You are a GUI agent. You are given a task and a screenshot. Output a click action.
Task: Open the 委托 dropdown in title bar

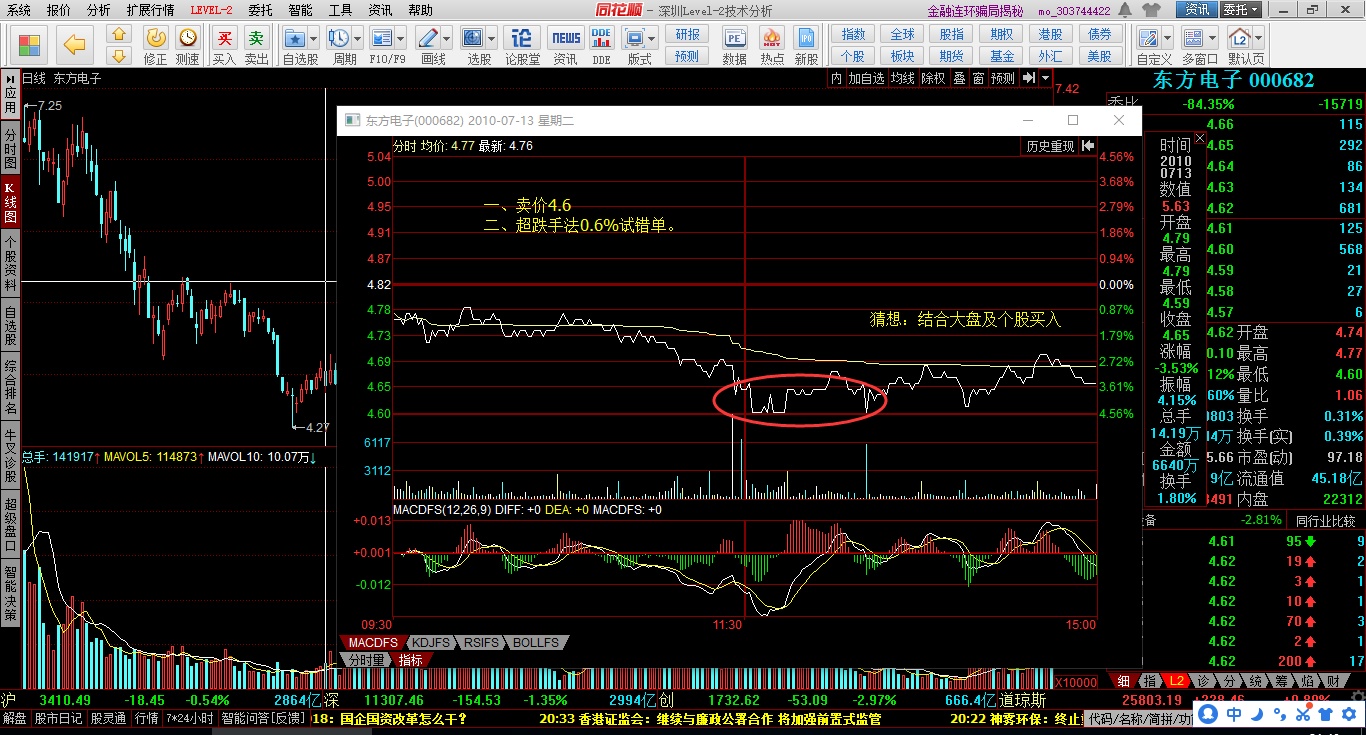(1239, 10)
